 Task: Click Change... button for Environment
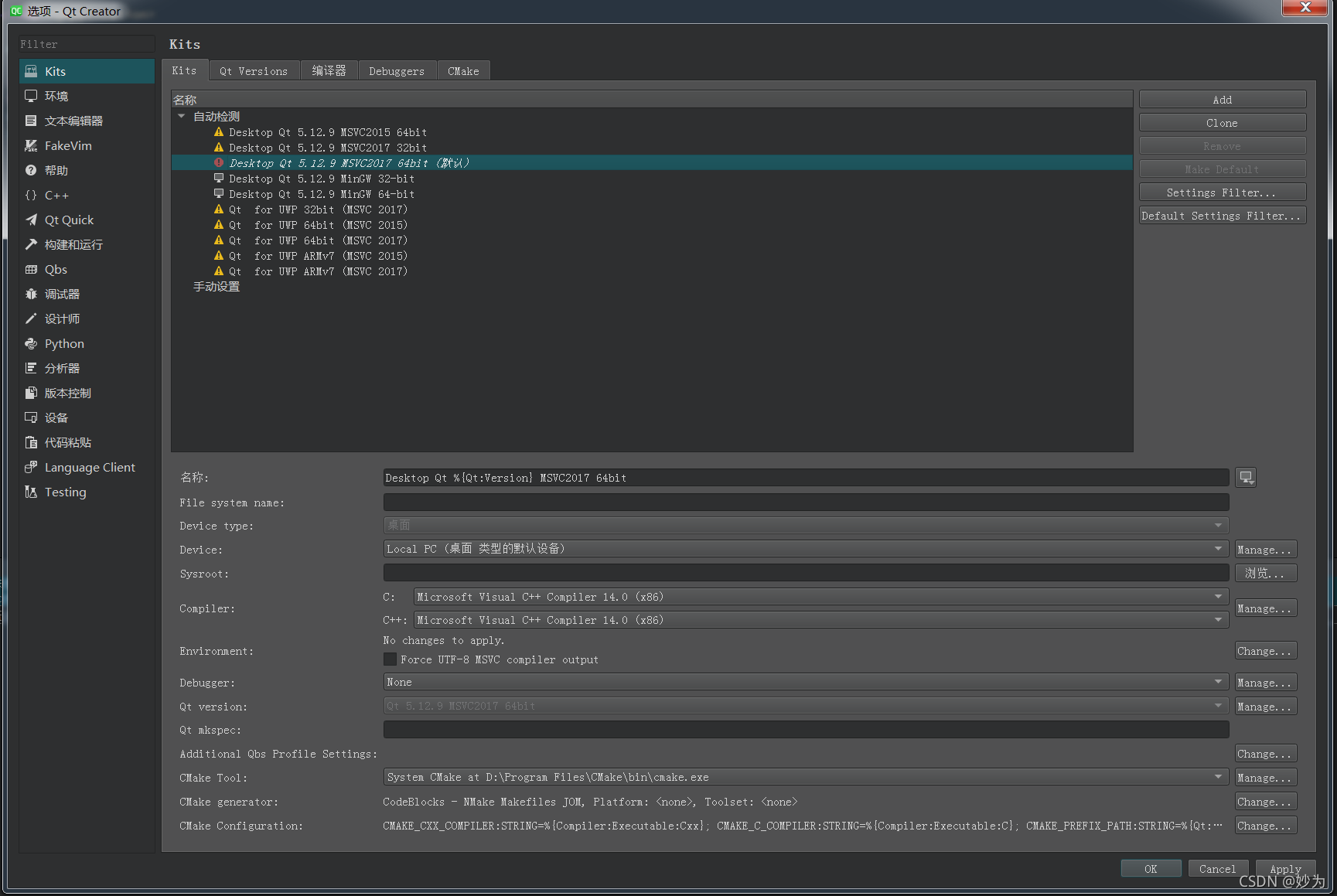pyautogui.click(x=1266, y=651)
